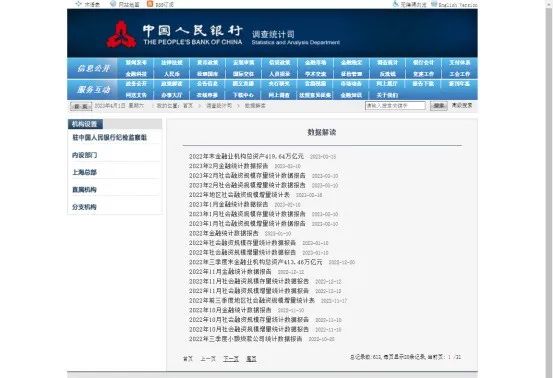The image size is (553, 378).
Task: Click the 网站地图 globe icon
Action: click(113, 4)
